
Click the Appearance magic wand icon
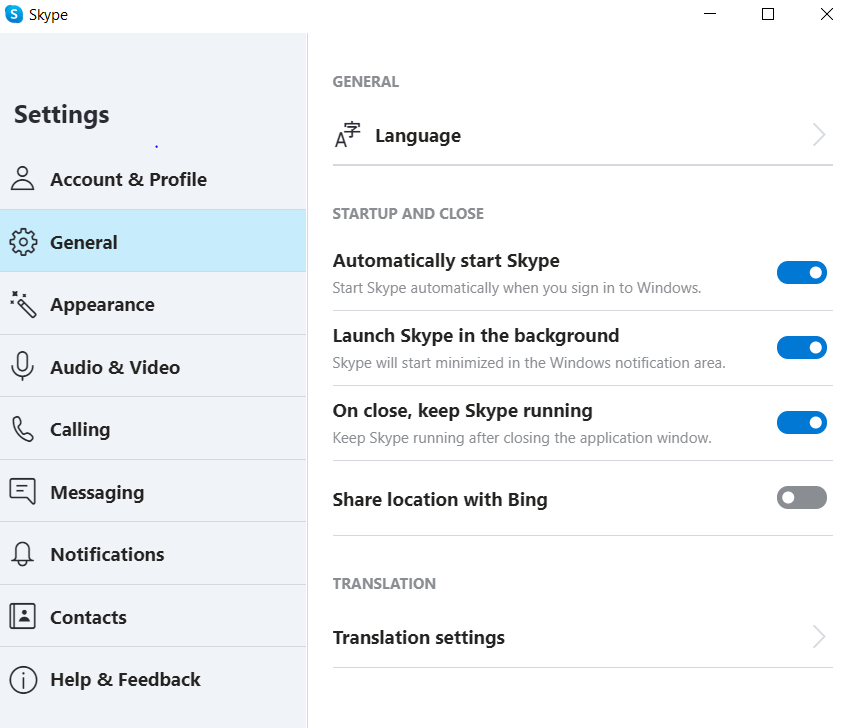pyautogui.click(x=23, y=304)
